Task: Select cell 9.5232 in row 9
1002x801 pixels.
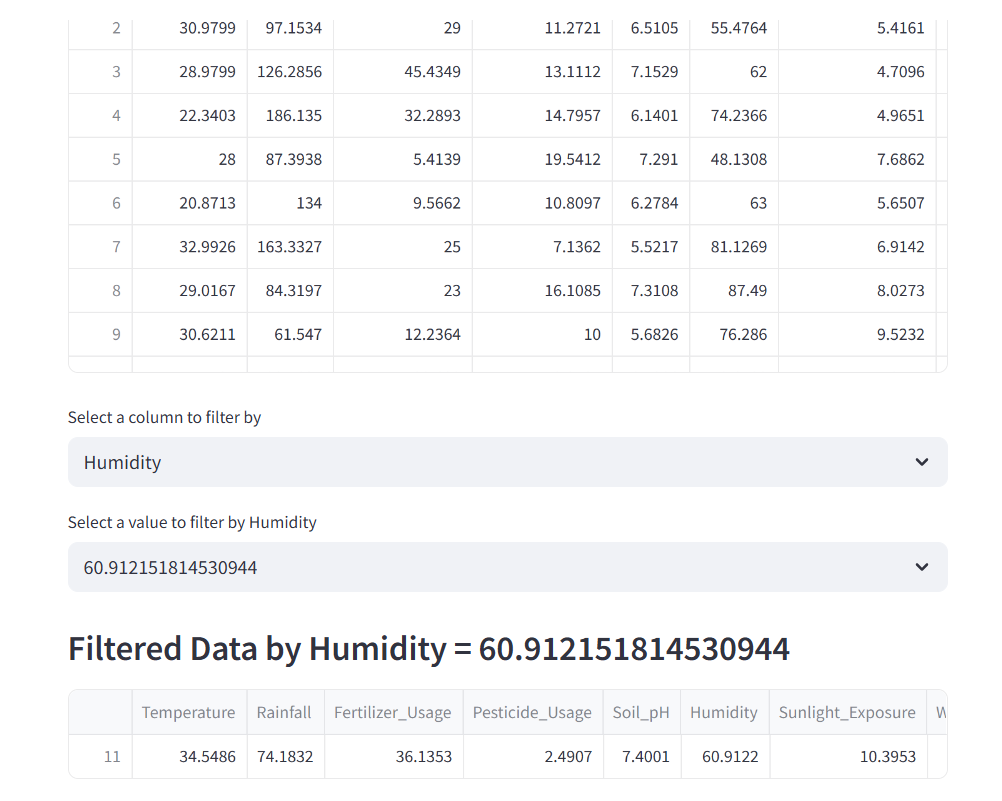Action: click(857, 334)
